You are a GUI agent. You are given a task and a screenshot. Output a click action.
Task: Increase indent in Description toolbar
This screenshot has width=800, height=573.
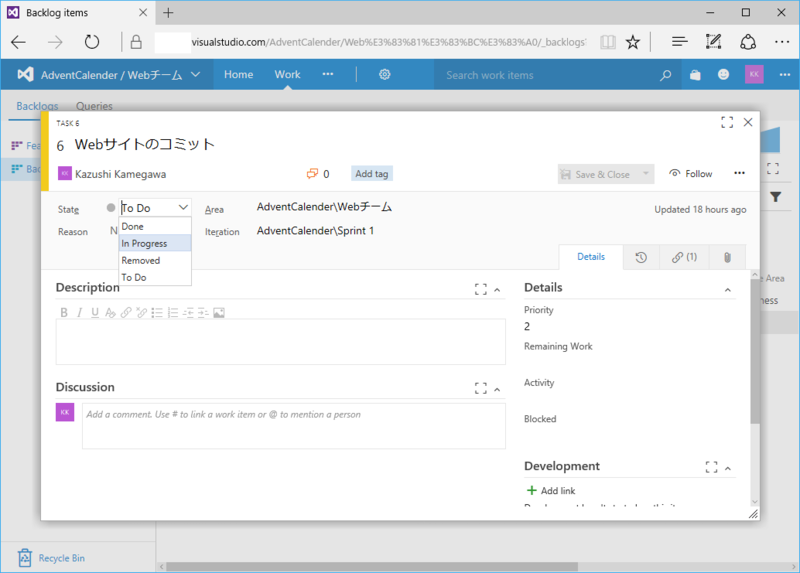coord(203,312)
